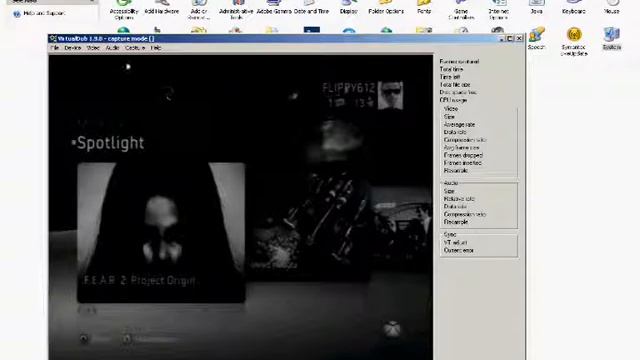Open the Java control panel icon
The width and height of the screenshot is (640, 360).
pyautogui.click(x=536, y=7)
